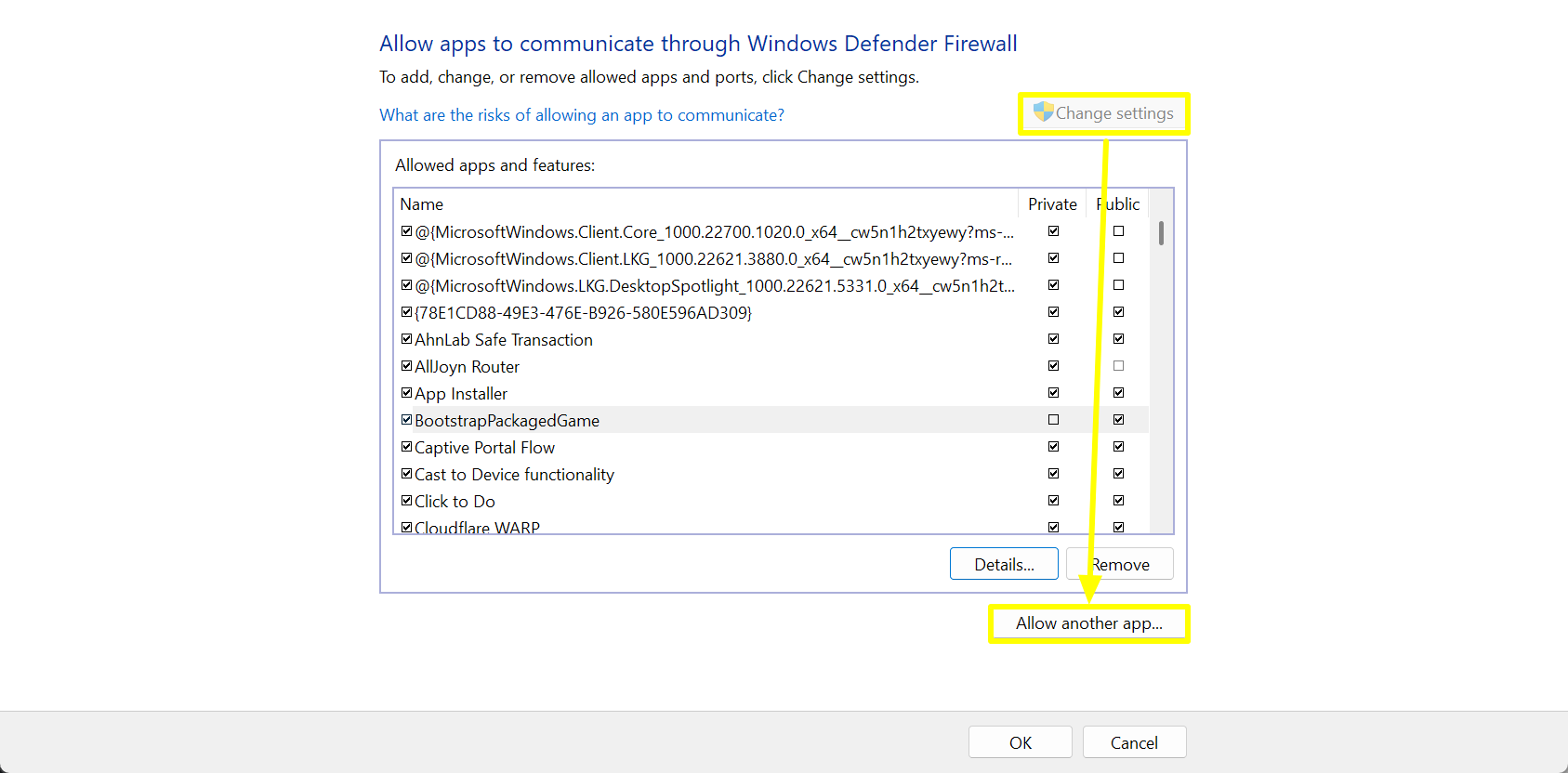Disable Private access for AhnLab Safe Transaction
This screenshot has height=773, width=1568.
pos(1053,339)
